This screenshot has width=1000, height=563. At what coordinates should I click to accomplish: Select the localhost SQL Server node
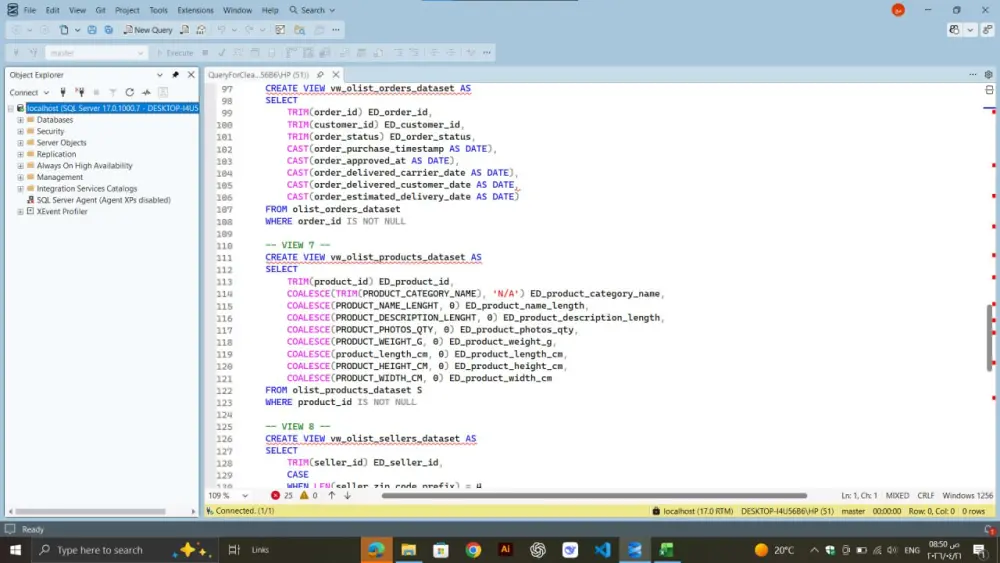tap(112, 108)
